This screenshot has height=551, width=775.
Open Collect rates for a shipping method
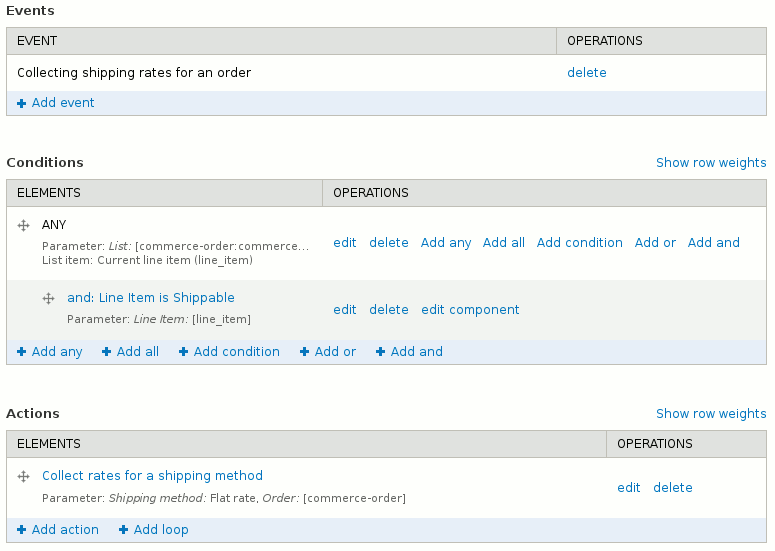click(x=152, y=476)
